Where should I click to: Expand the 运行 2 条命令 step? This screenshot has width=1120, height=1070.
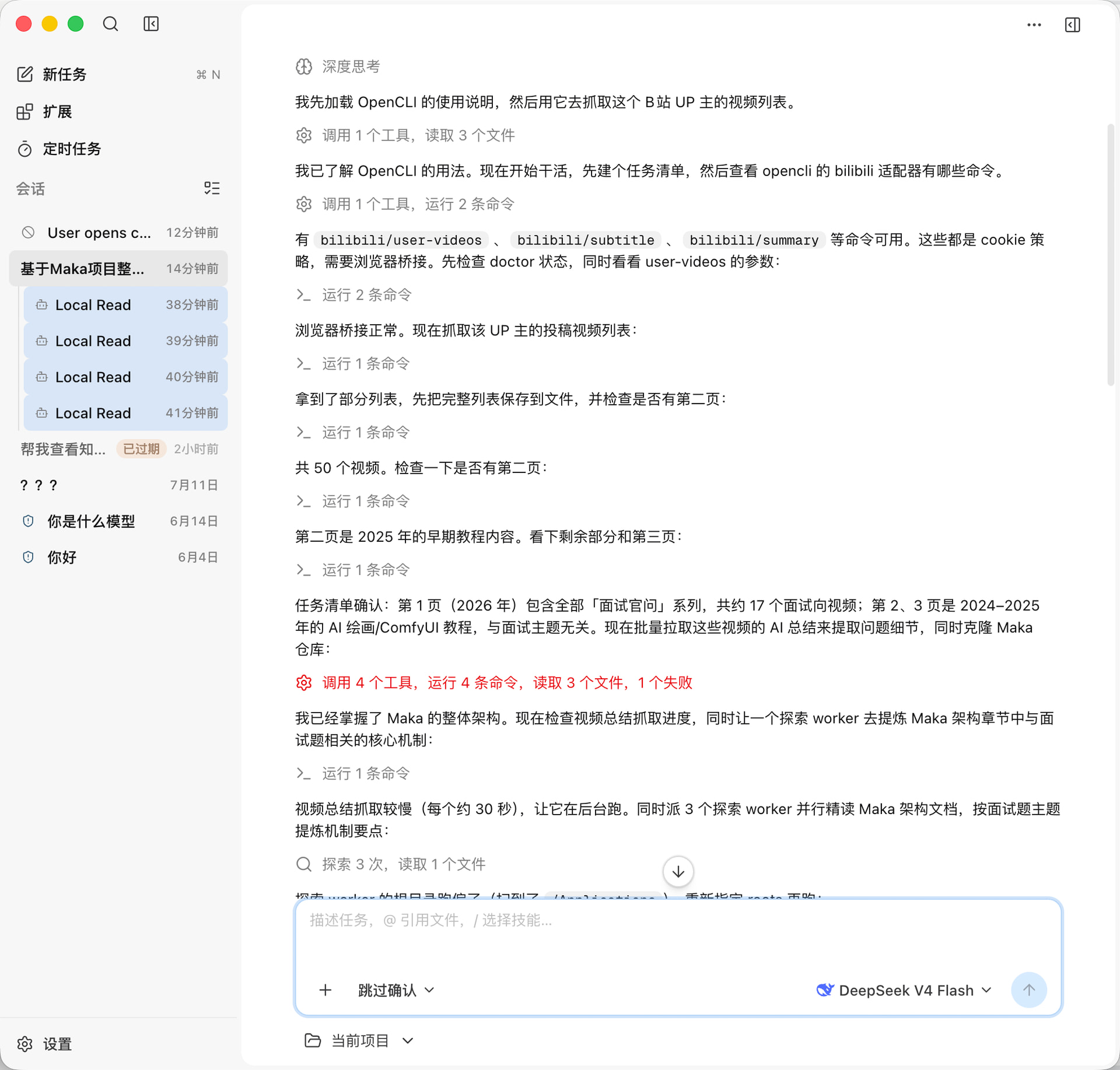tap(354, 295)
